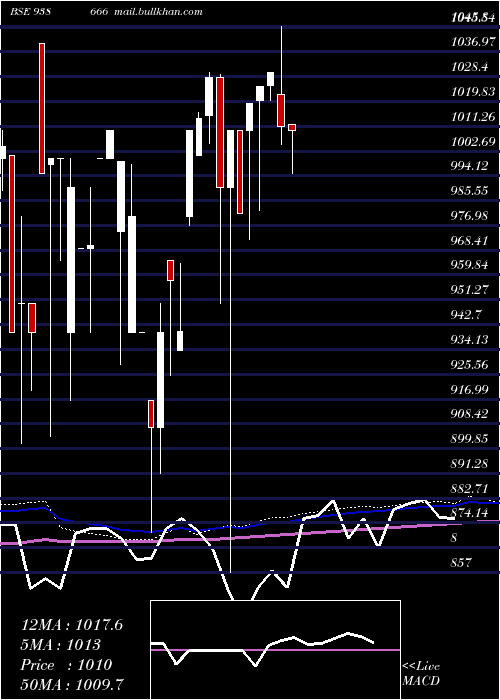Click the 874.14 price axis label
The height and width of the screenshot is (700, 500).
469,513
